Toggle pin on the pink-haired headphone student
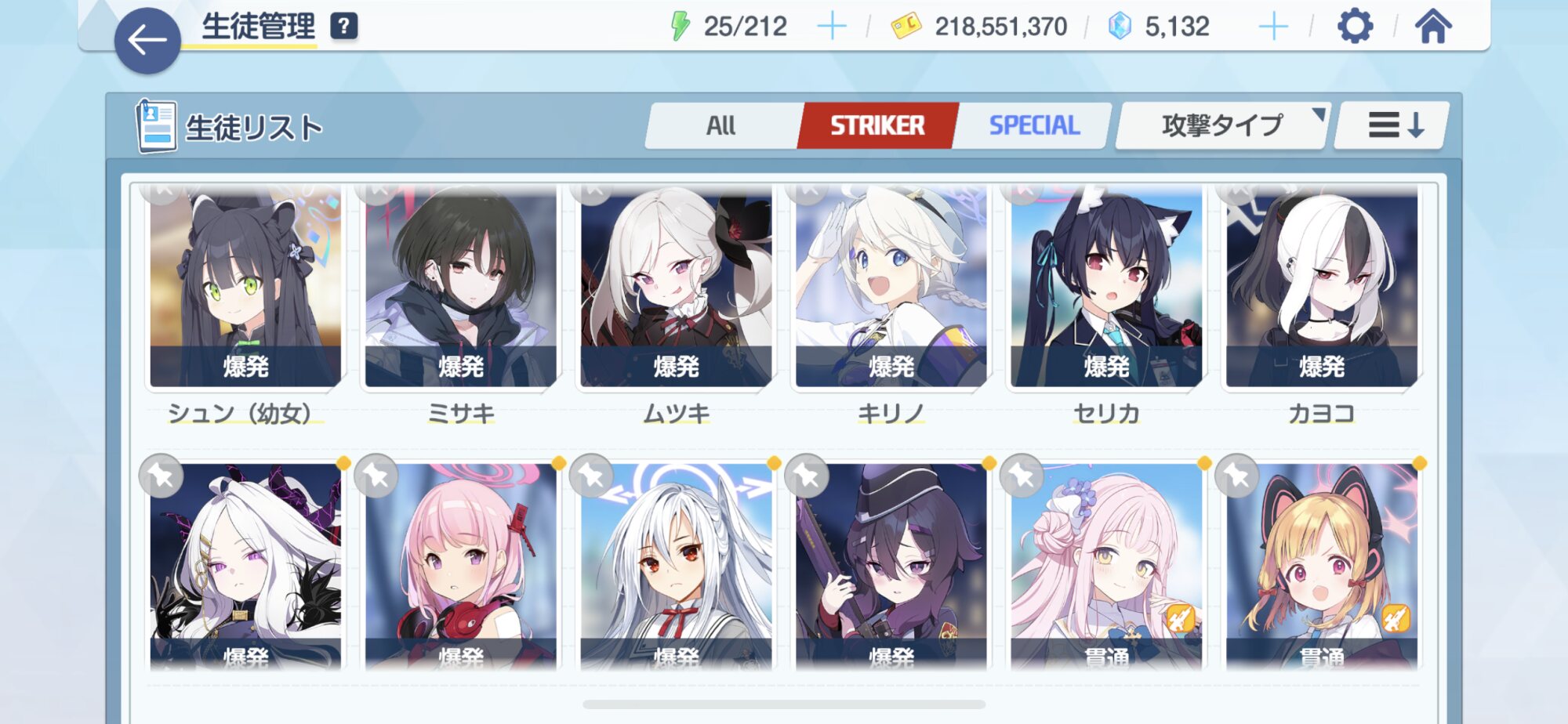1568x724 pixels. 376,476
